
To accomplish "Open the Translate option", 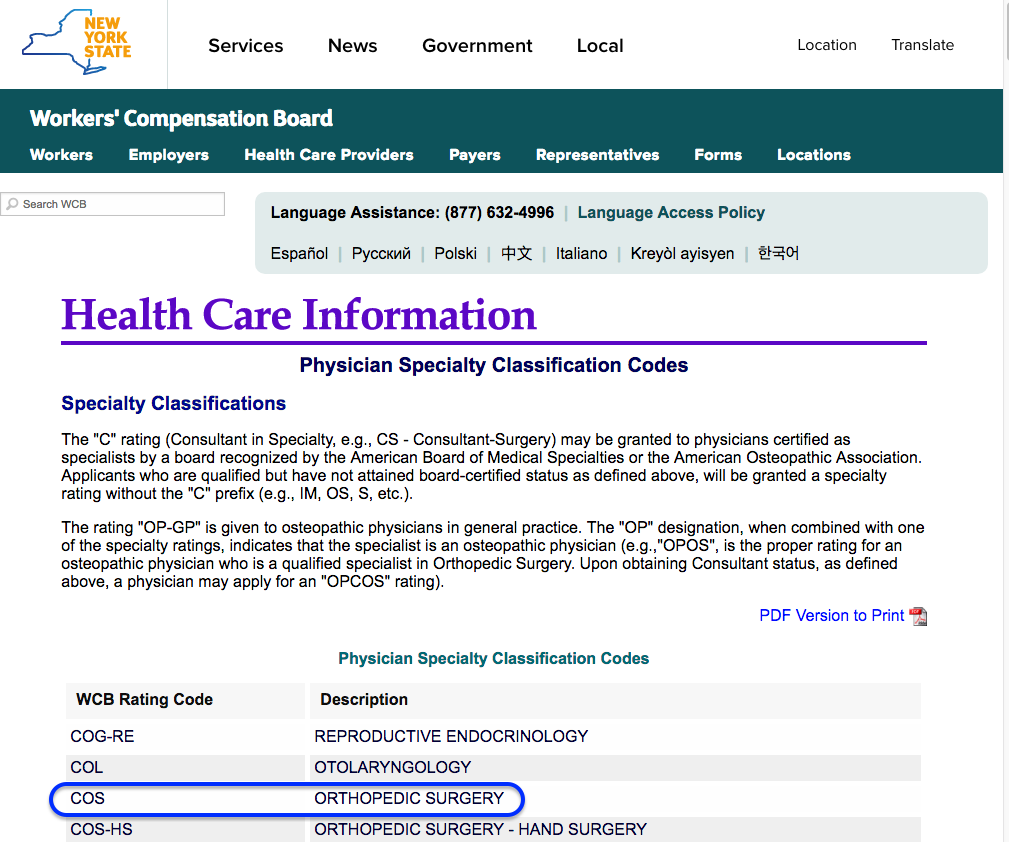I will tap(922, 45).
